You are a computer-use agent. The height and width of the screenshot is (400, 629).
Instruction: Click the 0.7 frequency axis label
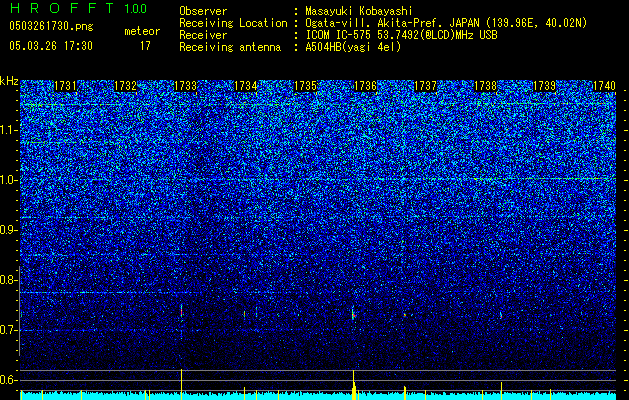coord(8,330)
